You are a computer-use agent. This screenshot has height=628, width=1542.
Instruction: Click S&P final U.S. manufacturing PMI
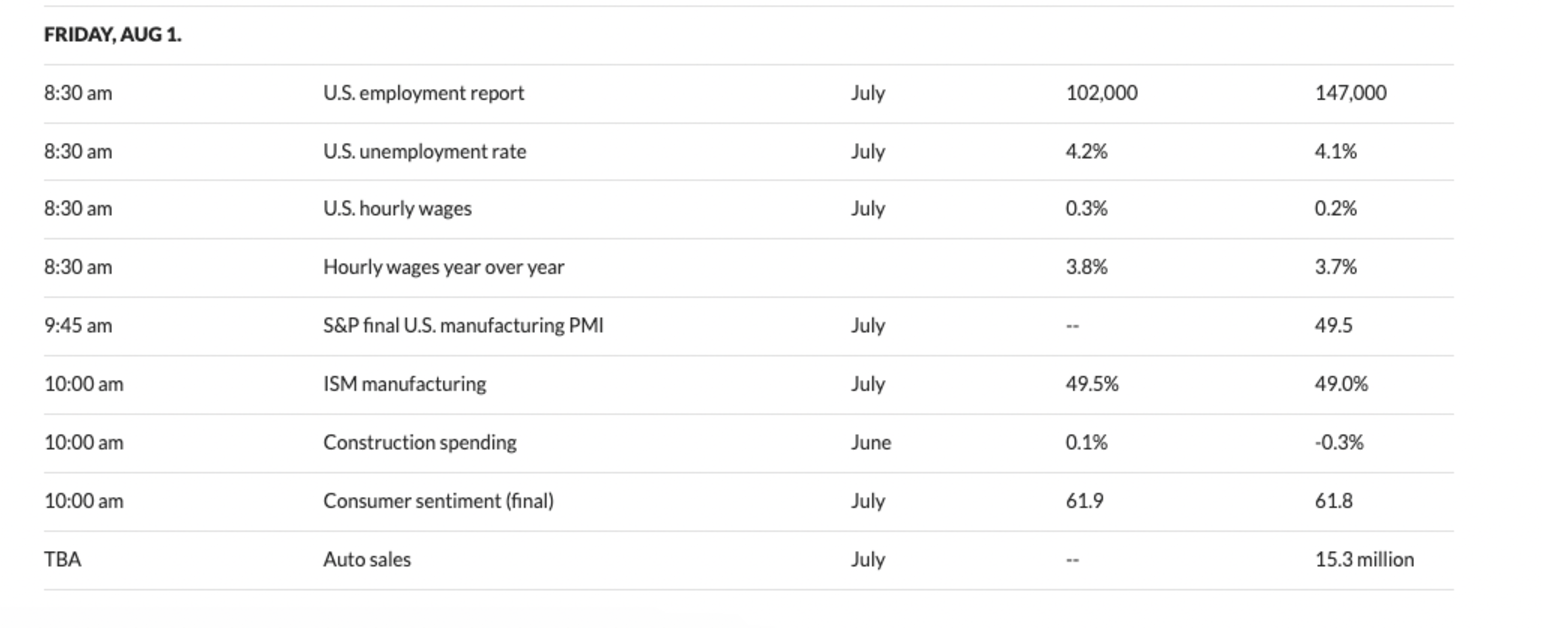463,326
